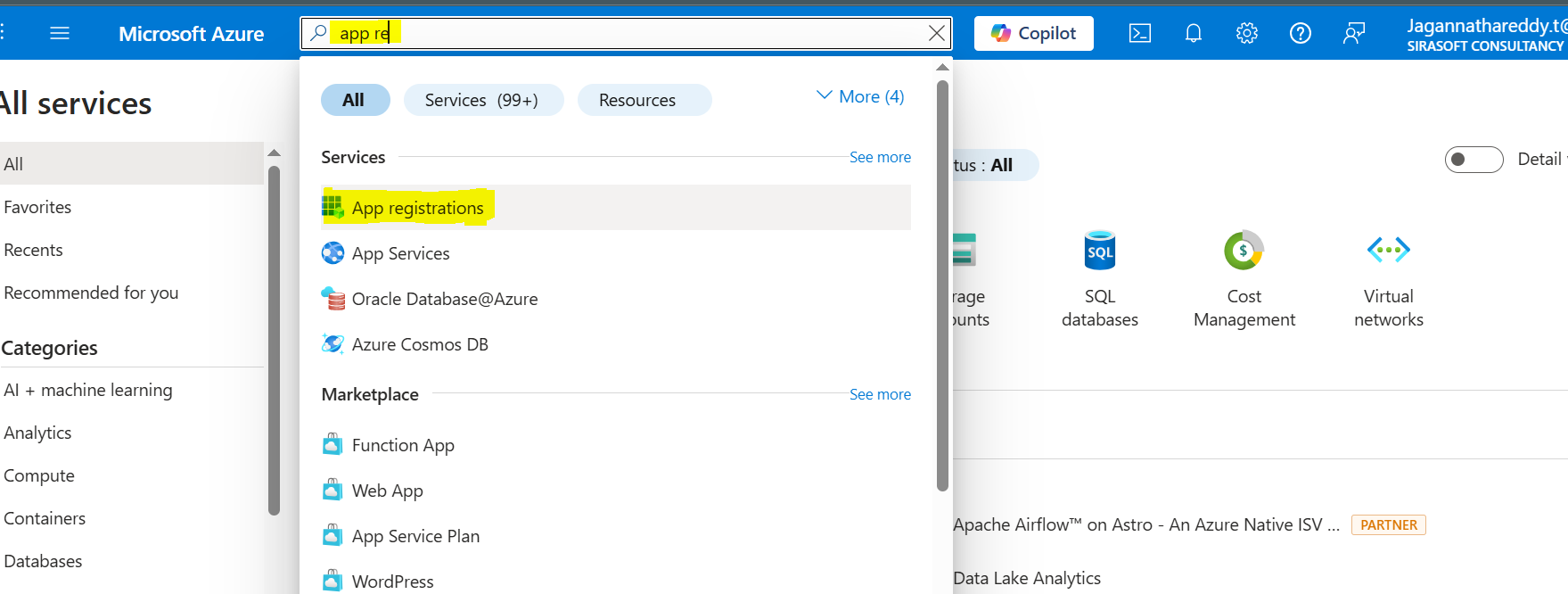Open App Services result
1568x594 pixels.
pyautogui.click(x=615, y=253)
